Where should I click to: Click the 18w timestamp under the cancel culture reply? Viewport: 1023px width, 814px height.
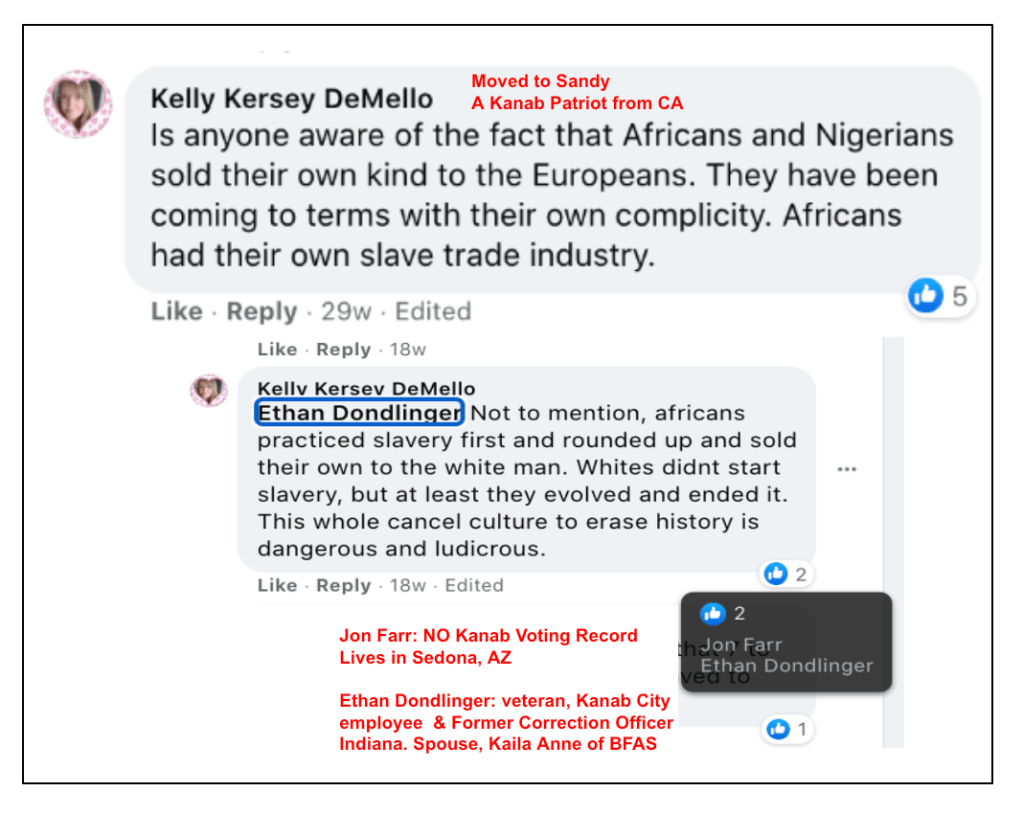click(408, 585)
